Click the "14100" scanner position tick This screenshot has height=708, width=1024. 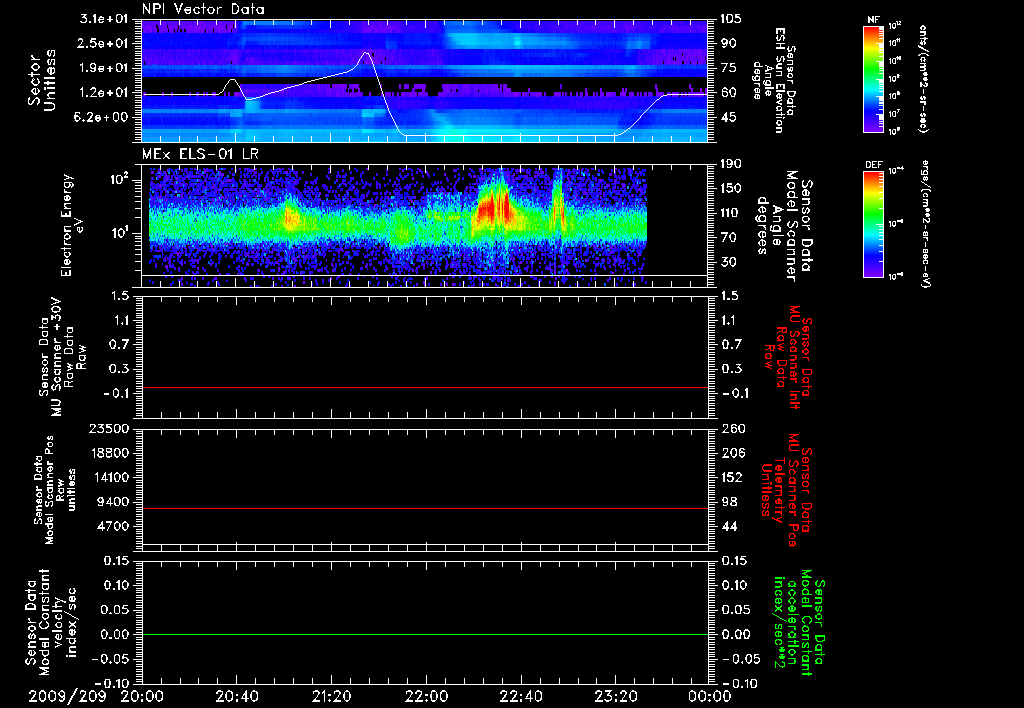(108, 478)
